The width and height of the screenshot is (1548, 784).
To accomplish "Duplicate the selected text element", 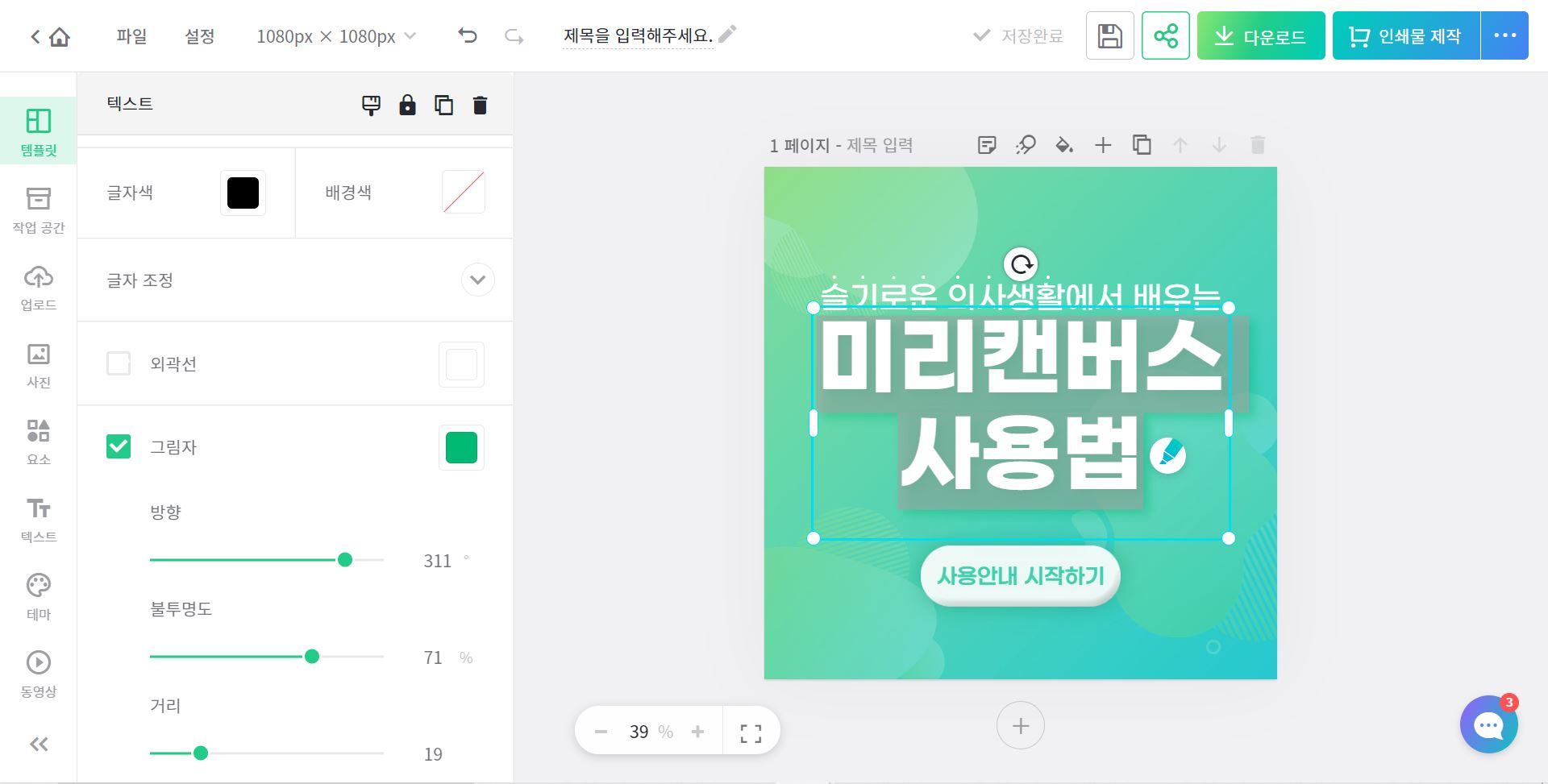I will (443, 105).
